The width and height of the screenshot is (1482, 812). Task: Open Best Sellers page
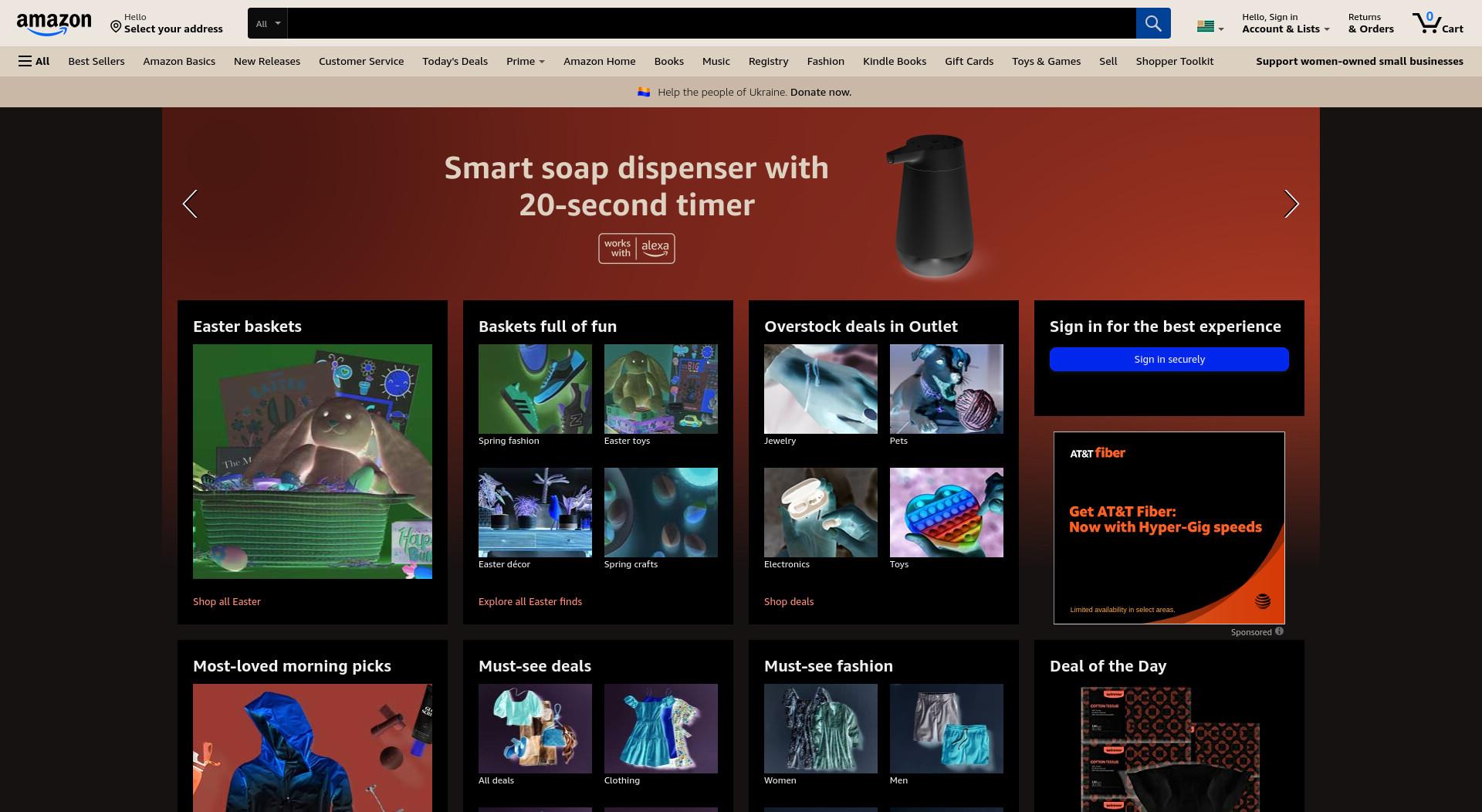96,61
